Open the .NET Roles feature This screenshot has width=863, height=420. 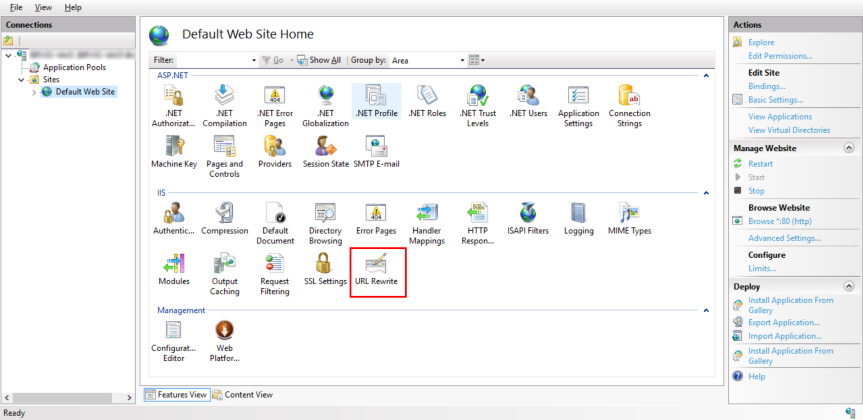[x=427, y=102]
